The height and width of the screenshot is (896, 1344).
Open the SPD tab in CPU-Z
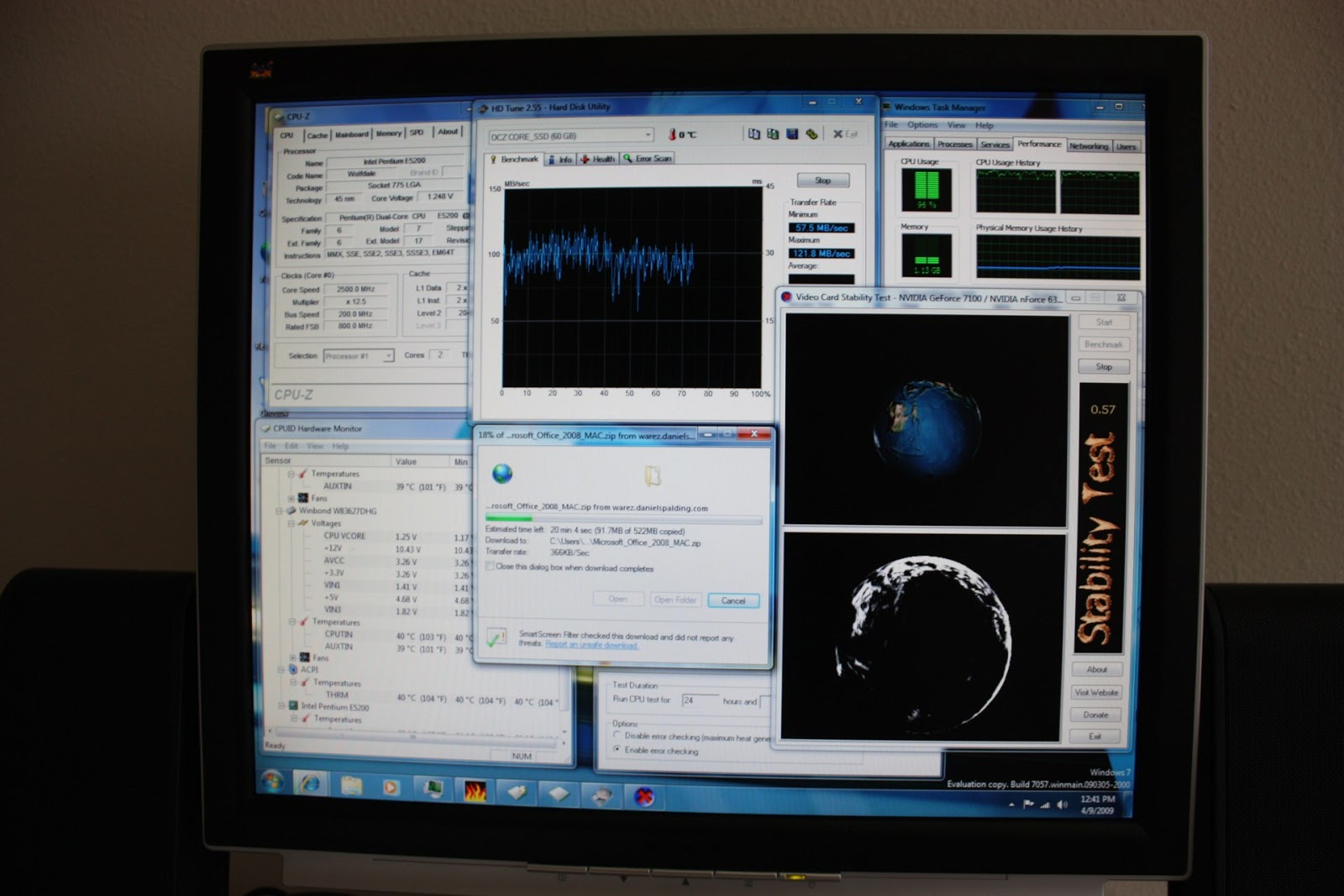(x=417, y=133)
